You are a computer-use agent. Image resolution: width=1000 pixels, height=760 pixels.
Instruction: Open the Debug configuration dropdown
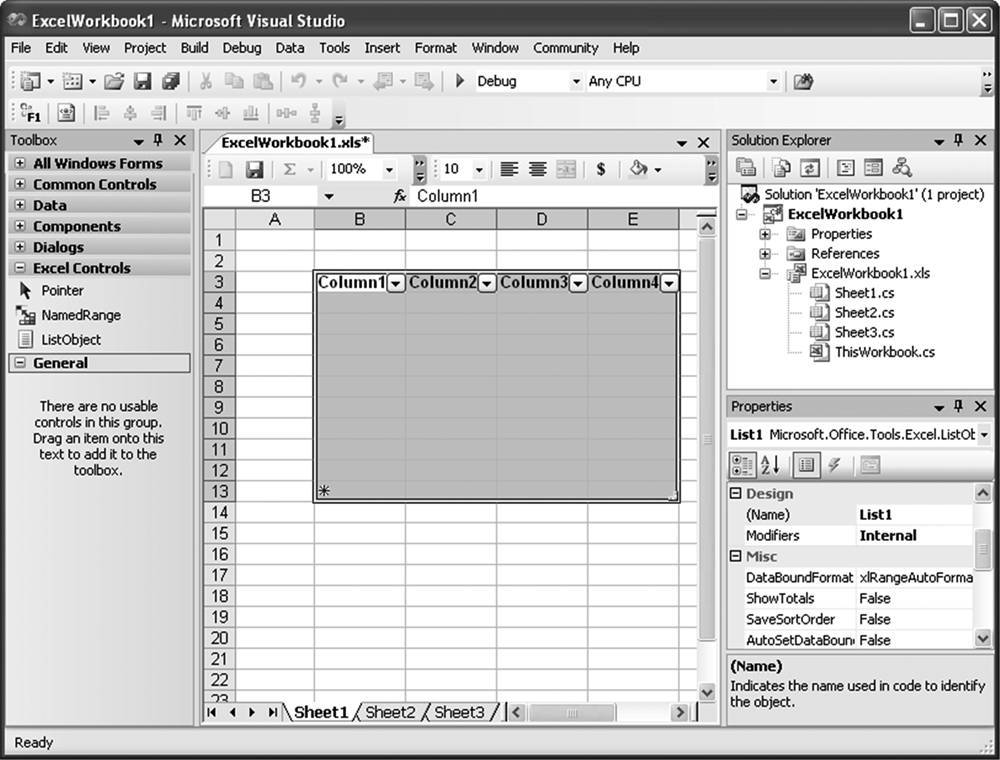576,81
